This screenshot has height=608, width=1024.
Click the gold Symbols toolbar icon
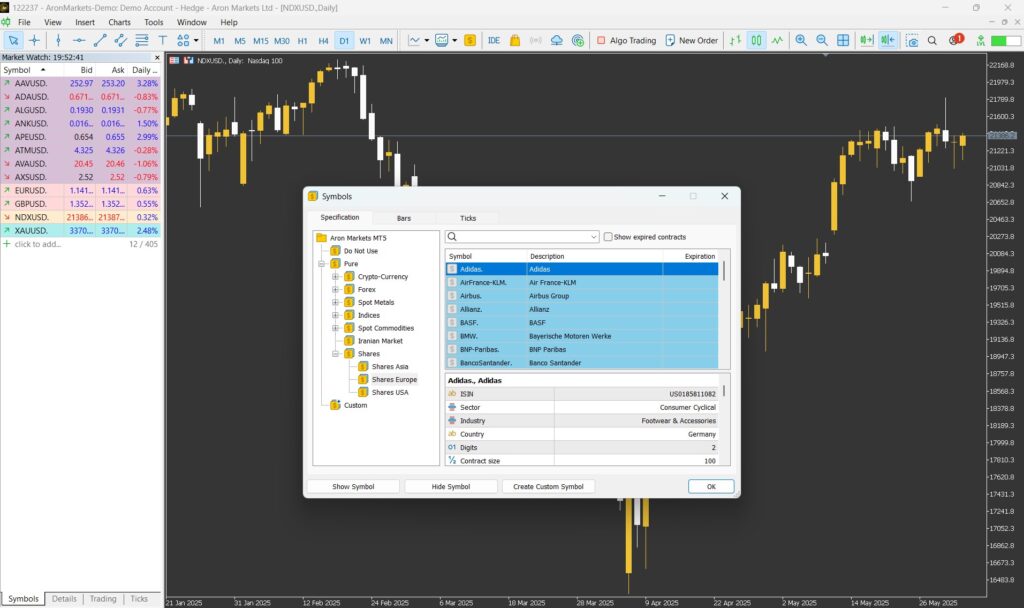coord(470,40)
